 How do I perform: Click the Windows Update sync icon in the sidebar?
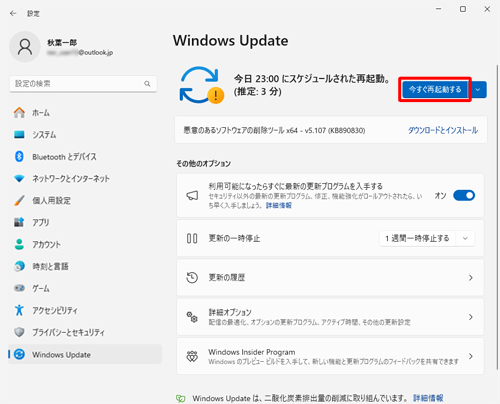[19, 354]
